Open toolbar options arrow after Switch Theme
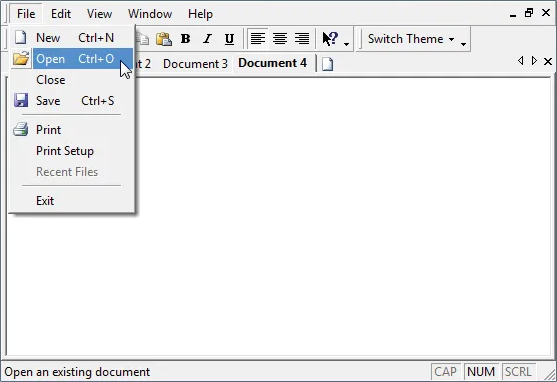The height and width of the screenshot is (382, 557). click(464, 44)
